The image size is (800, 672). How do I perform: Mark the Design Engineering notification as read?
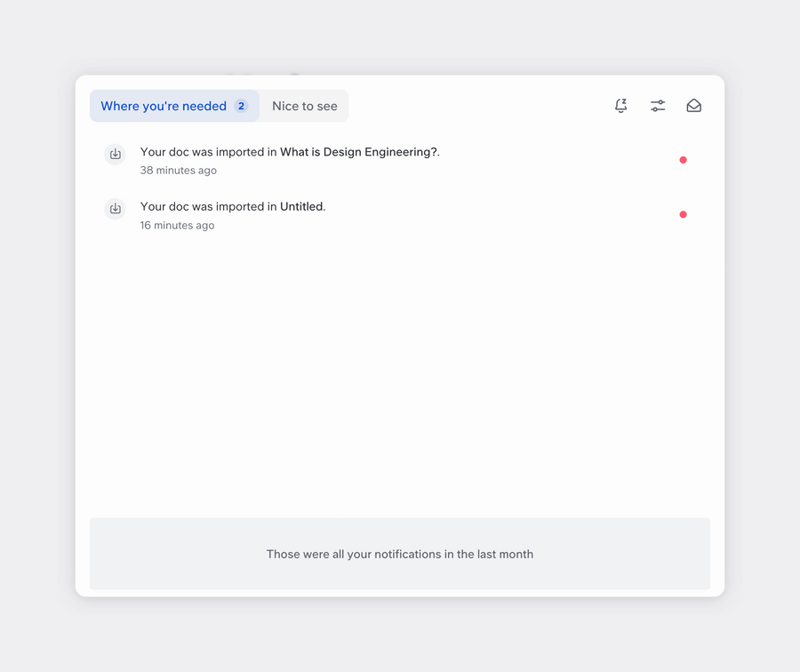coord(682,158)
